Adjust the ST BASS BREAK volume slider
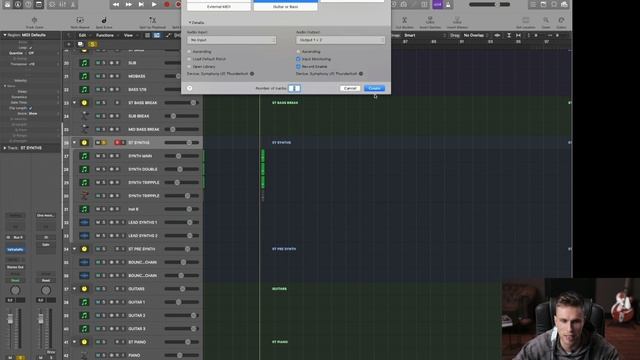 click(182, 103)
